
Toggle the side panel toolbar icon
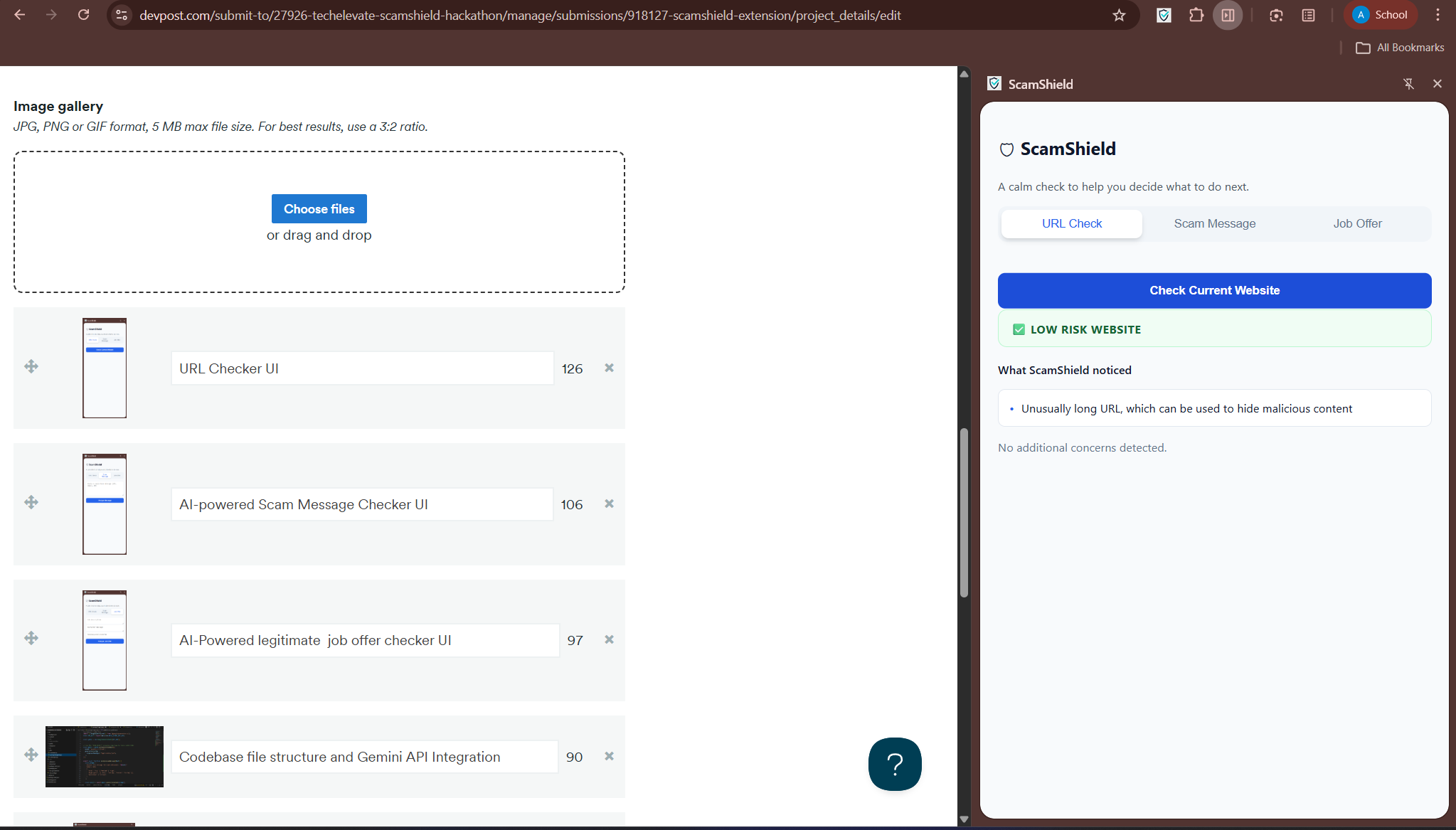click(1228, 15)
